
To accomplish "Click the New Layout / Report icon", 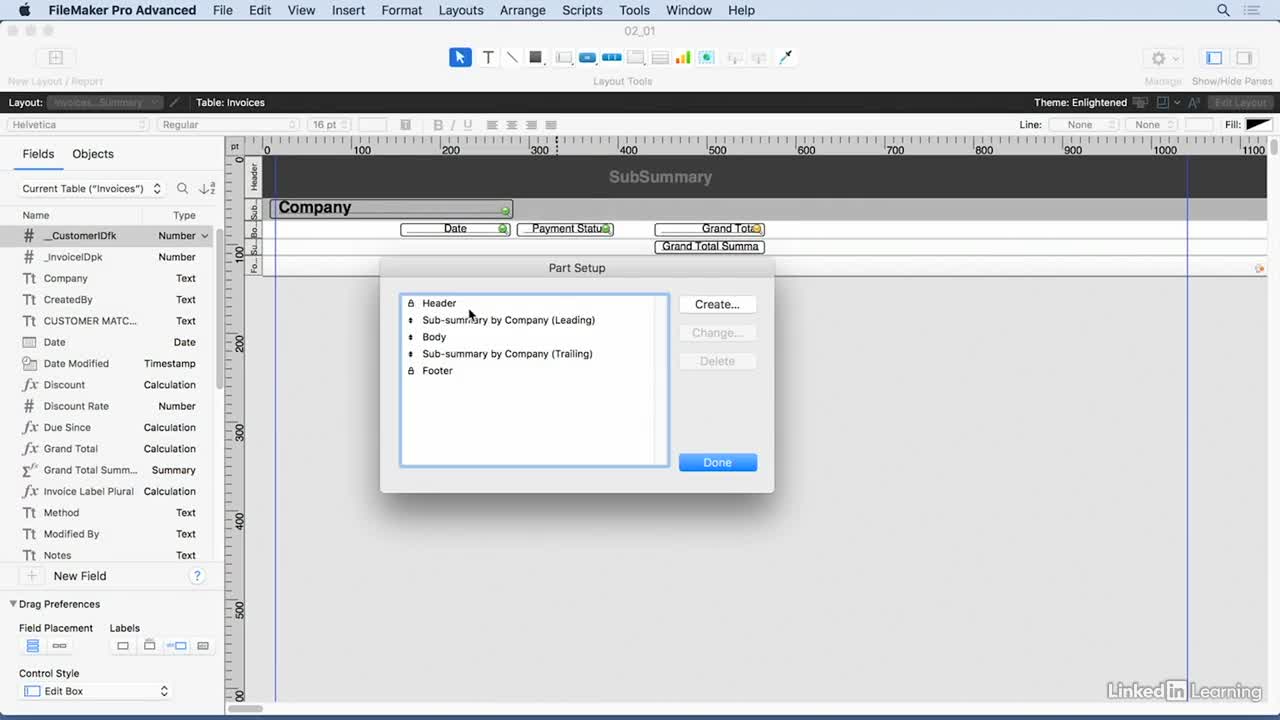I will pos(56,58).
